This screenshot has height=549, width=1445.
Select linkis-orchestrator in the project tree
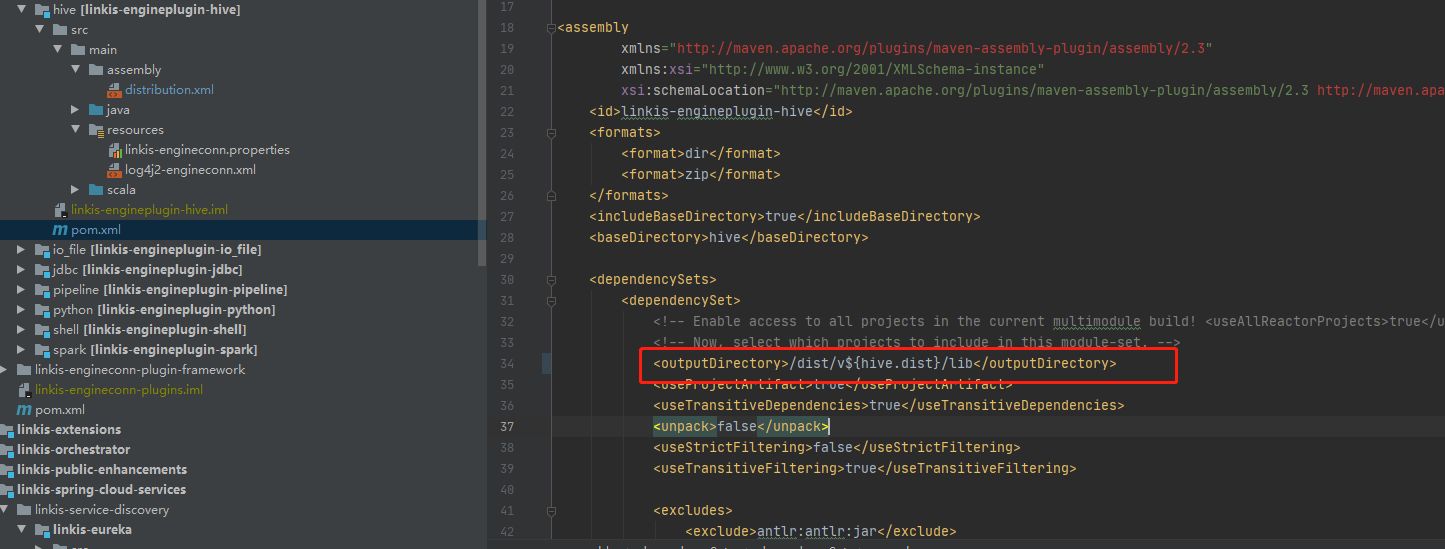coord(73,449)
